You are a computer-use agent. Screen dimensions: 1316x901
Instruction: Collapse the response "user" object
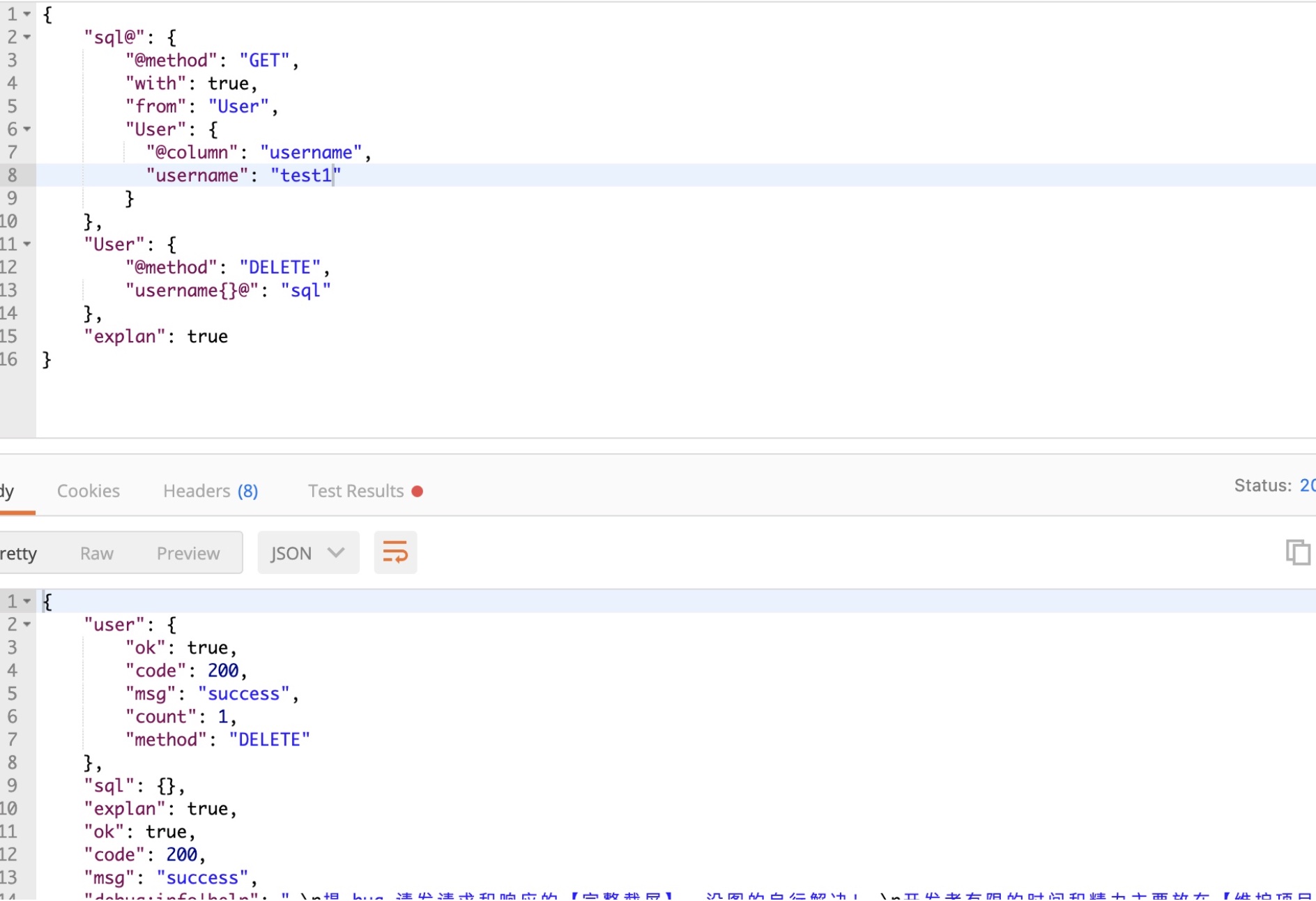coord(27,625)
